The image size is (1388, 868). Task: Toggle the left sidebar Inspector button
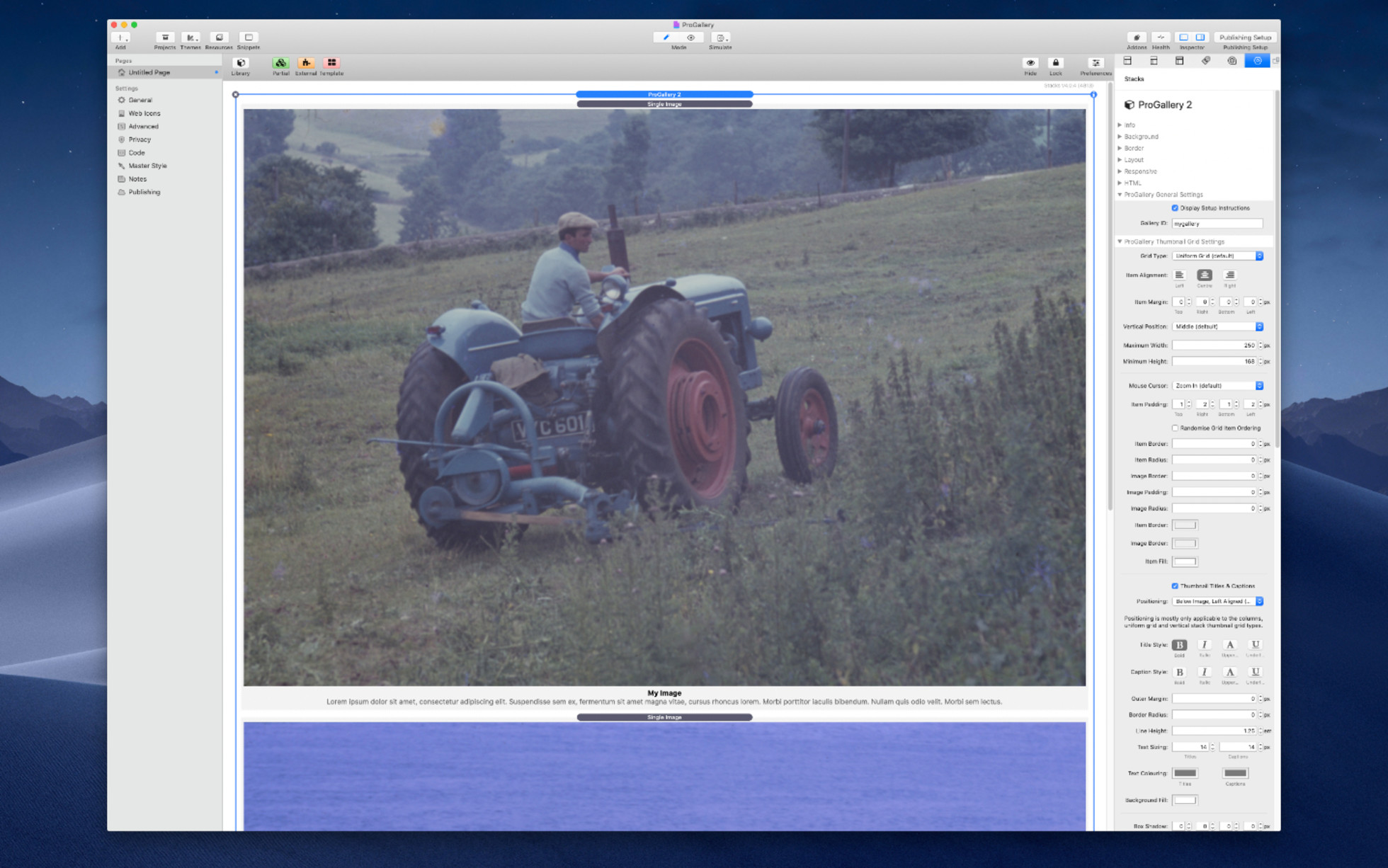pyautogui.click(x=1183, y=38)
